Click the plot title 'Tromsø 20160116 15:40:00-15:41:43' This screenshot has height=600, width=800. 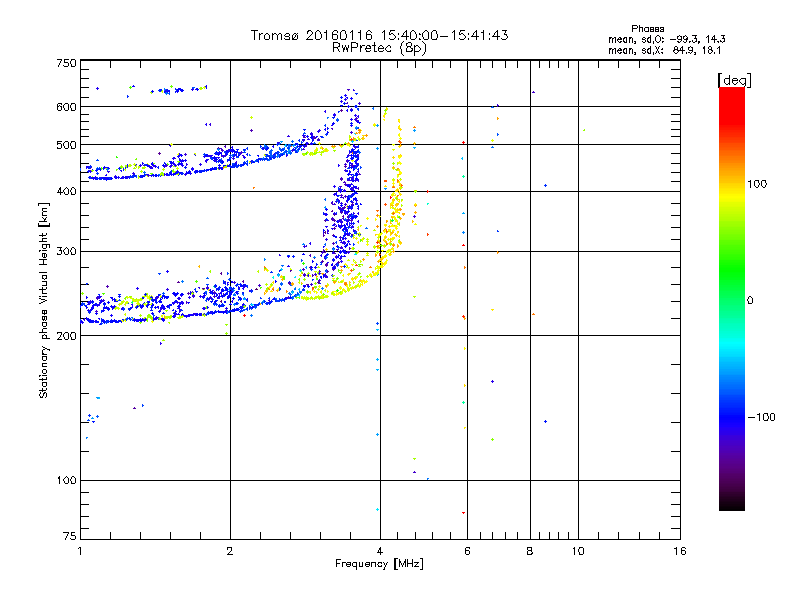379,35
